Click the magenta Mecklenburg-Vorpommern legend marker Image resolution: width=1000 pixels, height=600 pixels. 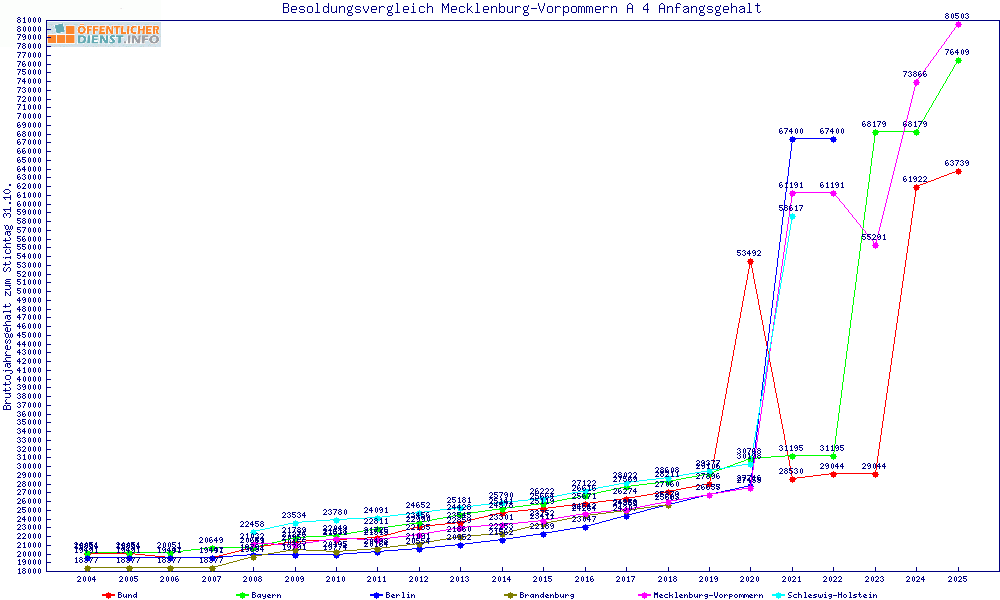click(x=643, y=595)
